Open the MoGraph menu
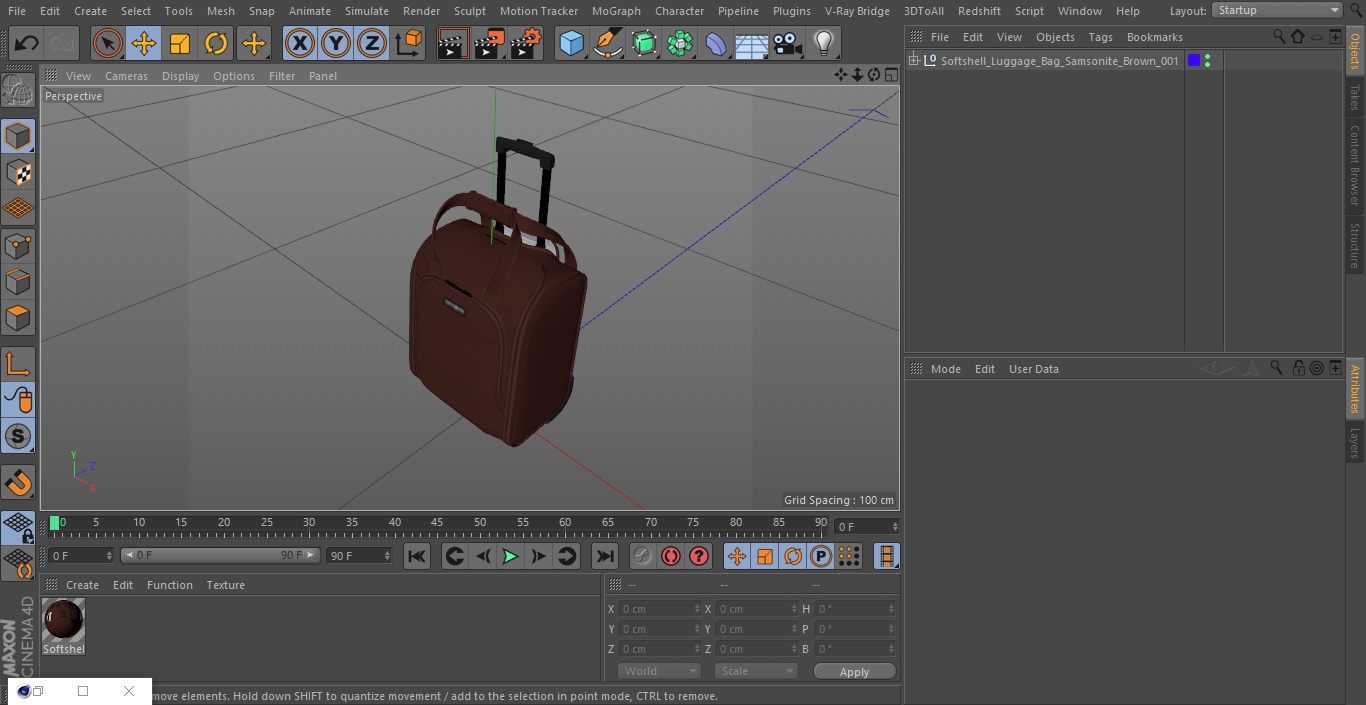1366x705 pixels. 616,11
